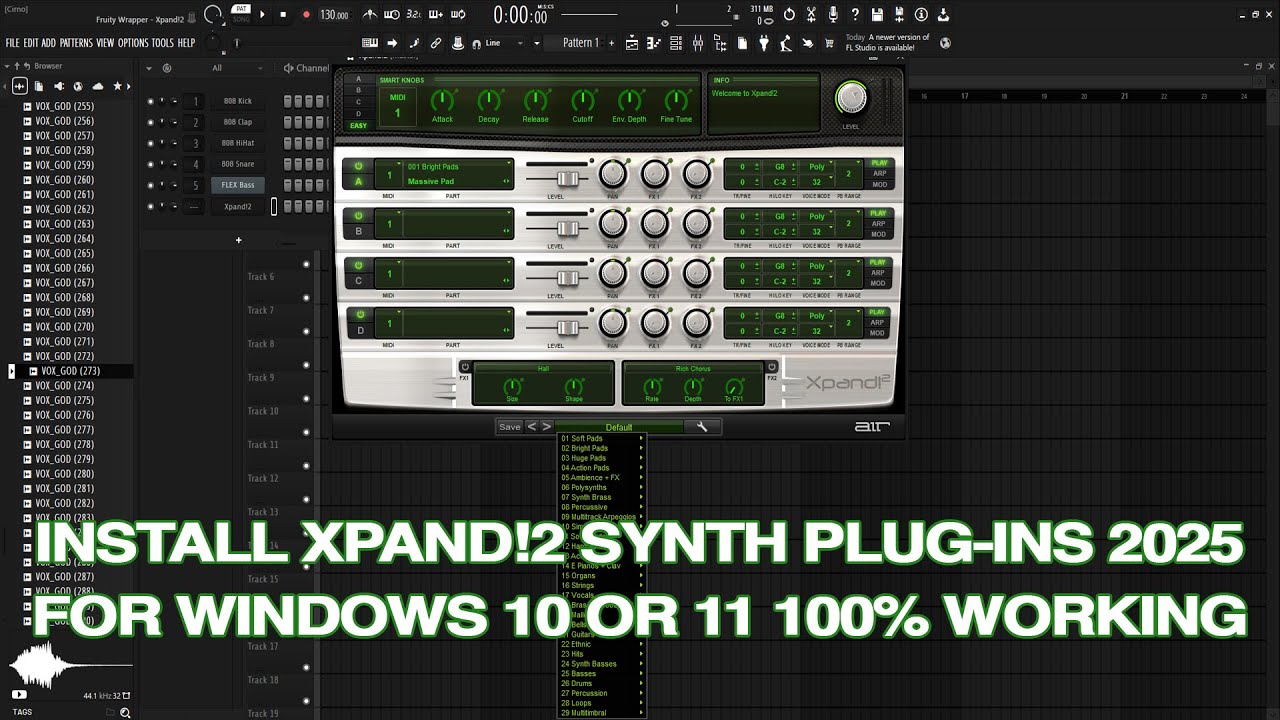Click the tempo 130.000 field
The image size is (1280, 720).
point(334,15)
